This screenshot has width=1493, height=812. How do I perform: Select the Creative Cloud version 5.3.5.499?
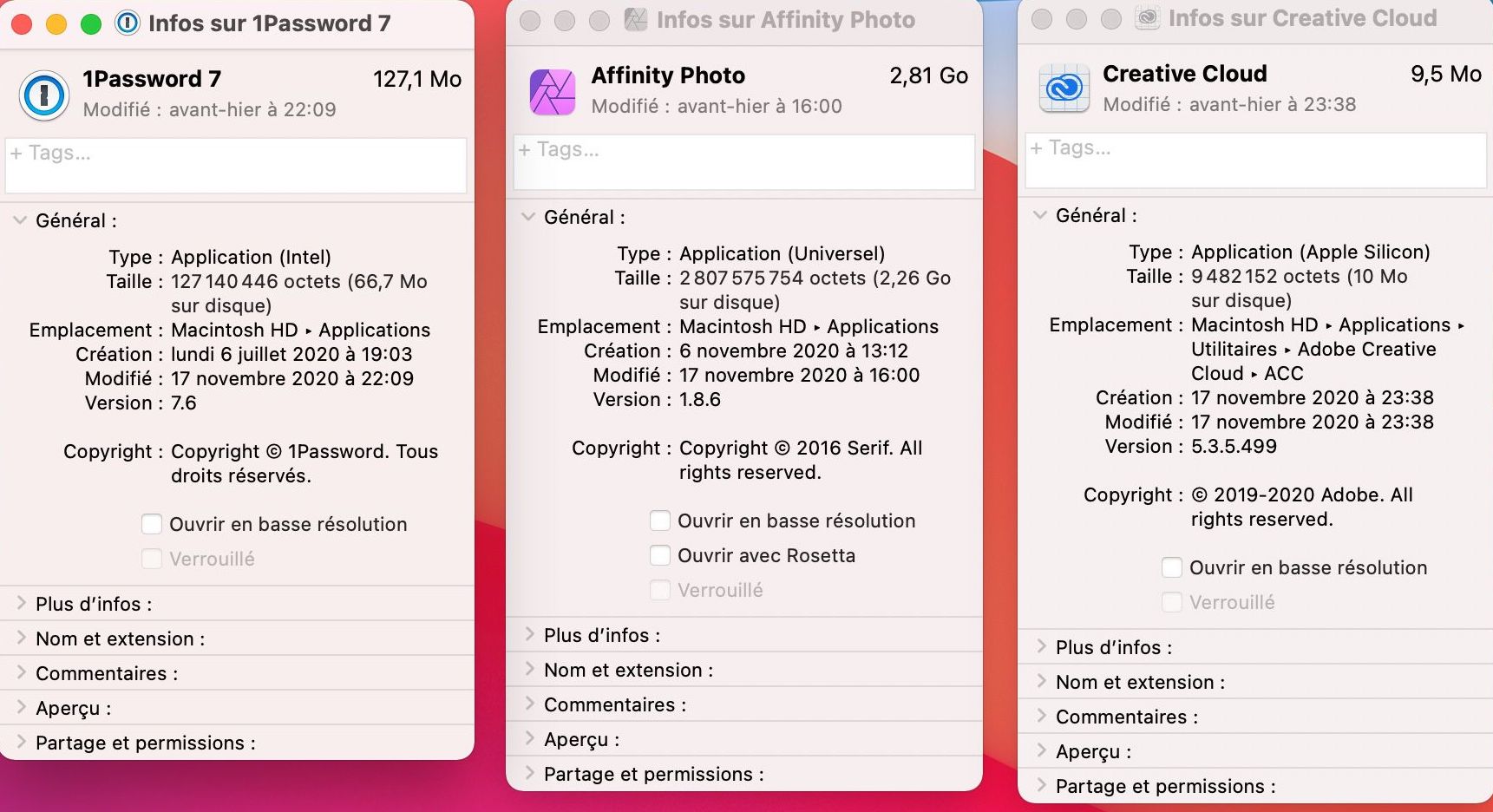(x=1234, y=446)
